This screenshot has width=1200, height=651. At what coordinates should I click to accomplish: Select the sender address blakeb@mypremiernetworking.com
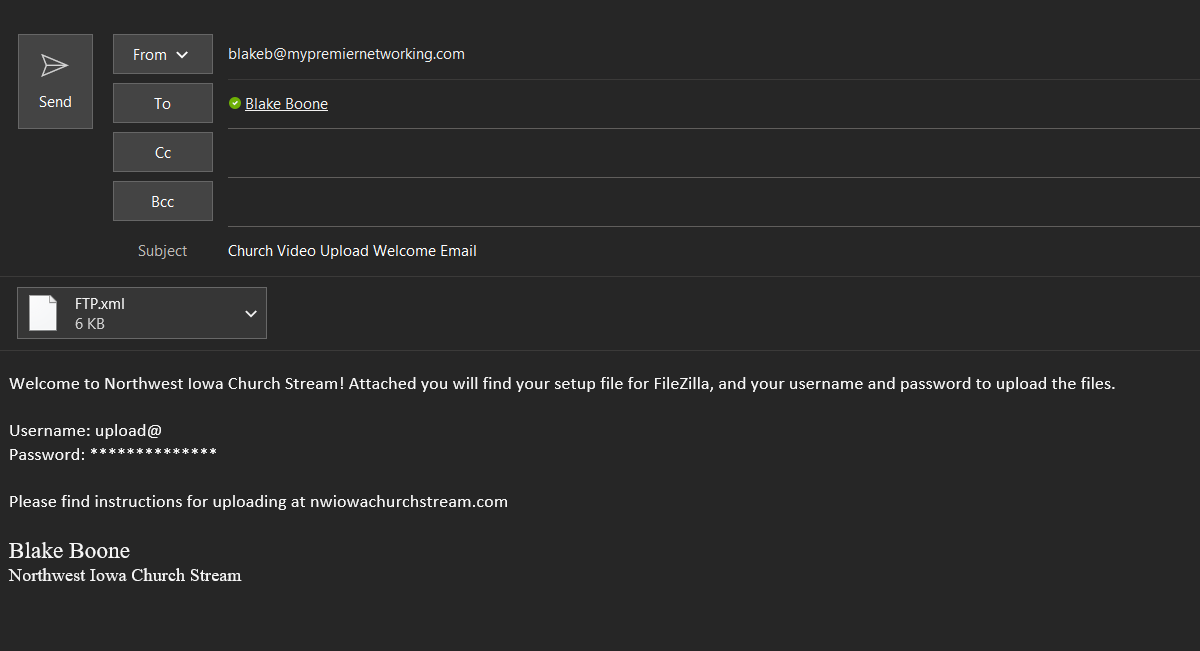[346, 54]
